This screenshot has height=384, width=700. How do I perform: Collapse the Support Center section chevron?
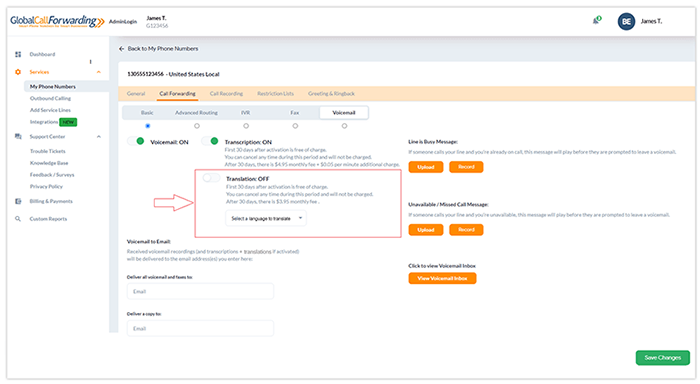99,137
